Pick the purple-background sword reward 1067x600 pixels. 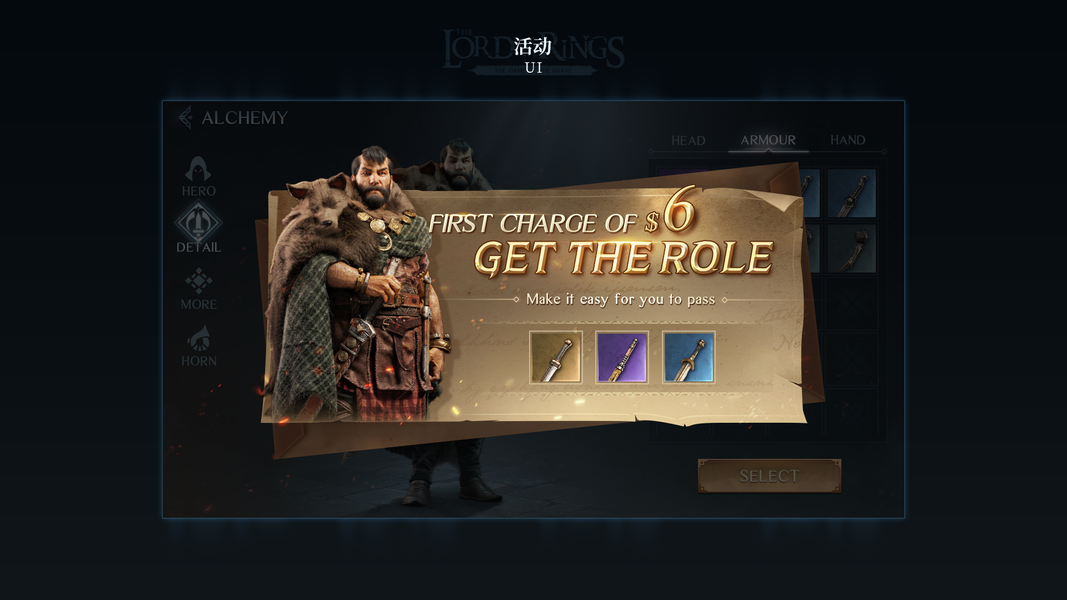pos(622,357)
